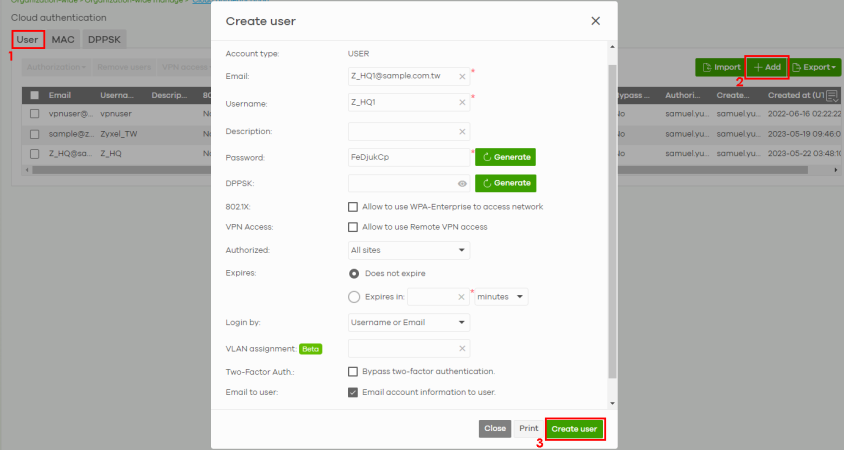Open column settings icon in table header
The height and width of the screenshot is (450, 844).
[832, 95]
